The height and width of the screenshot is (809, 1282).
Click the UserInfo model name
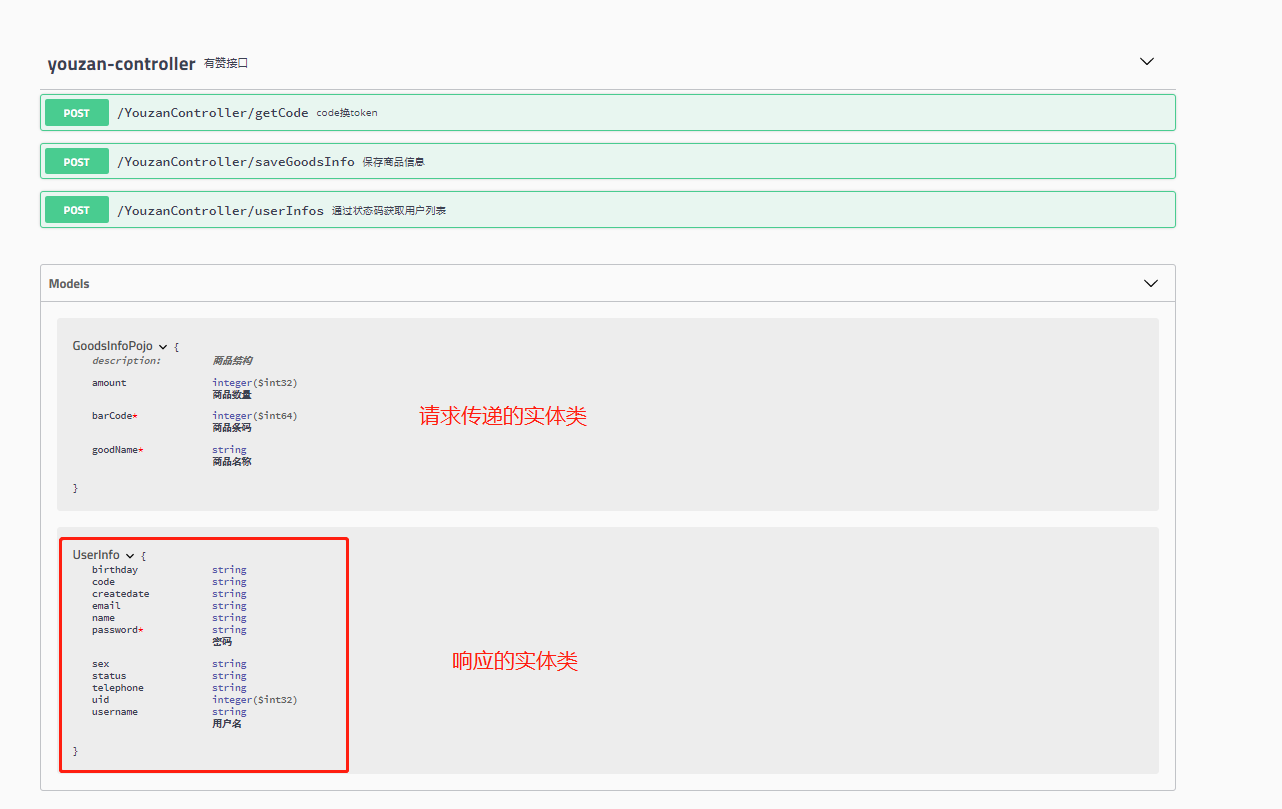click(x=96, y=555)
